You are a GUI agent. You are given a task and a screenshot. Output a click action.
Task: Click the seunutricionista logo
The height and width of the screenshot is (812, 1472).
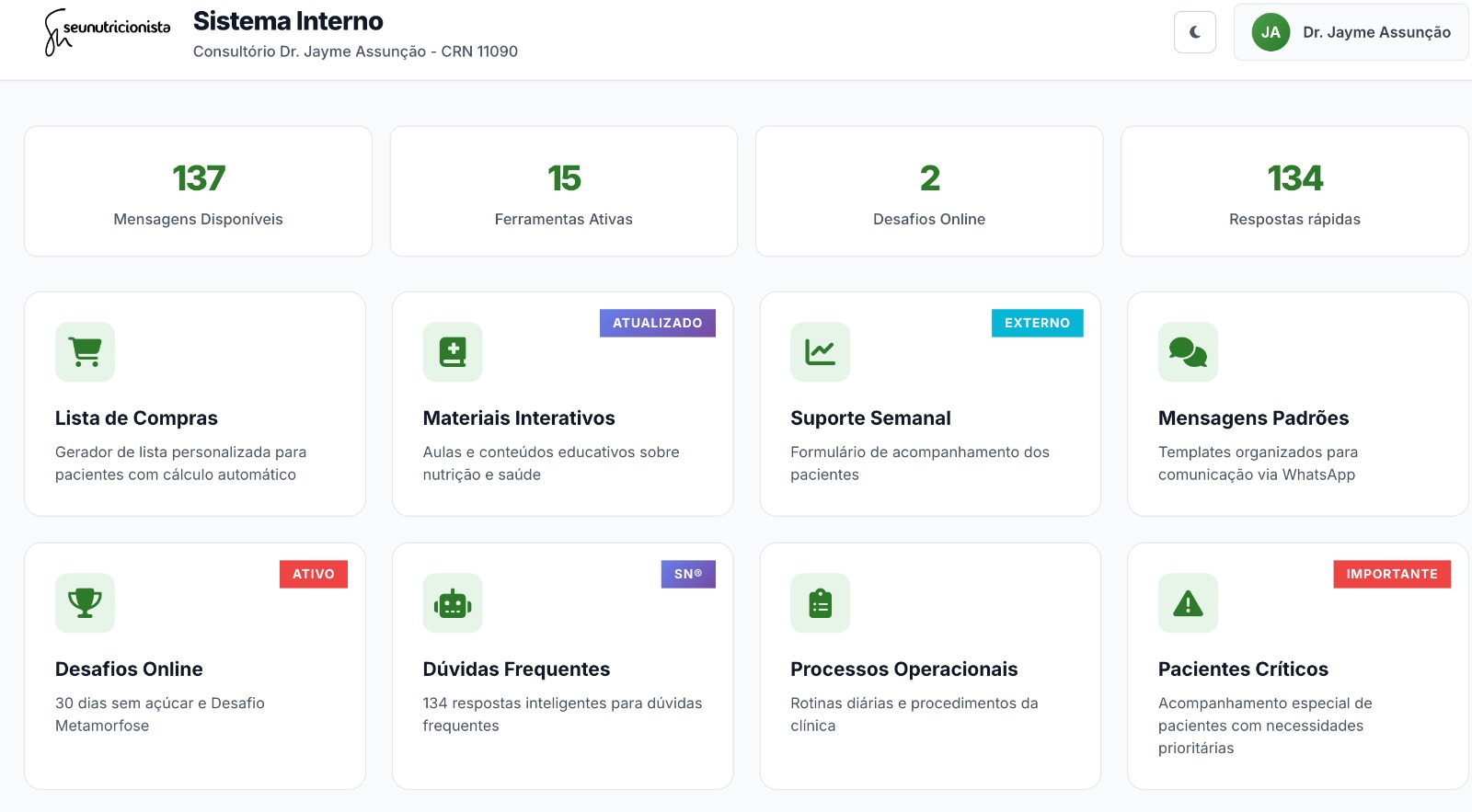(x=108, y=32)
